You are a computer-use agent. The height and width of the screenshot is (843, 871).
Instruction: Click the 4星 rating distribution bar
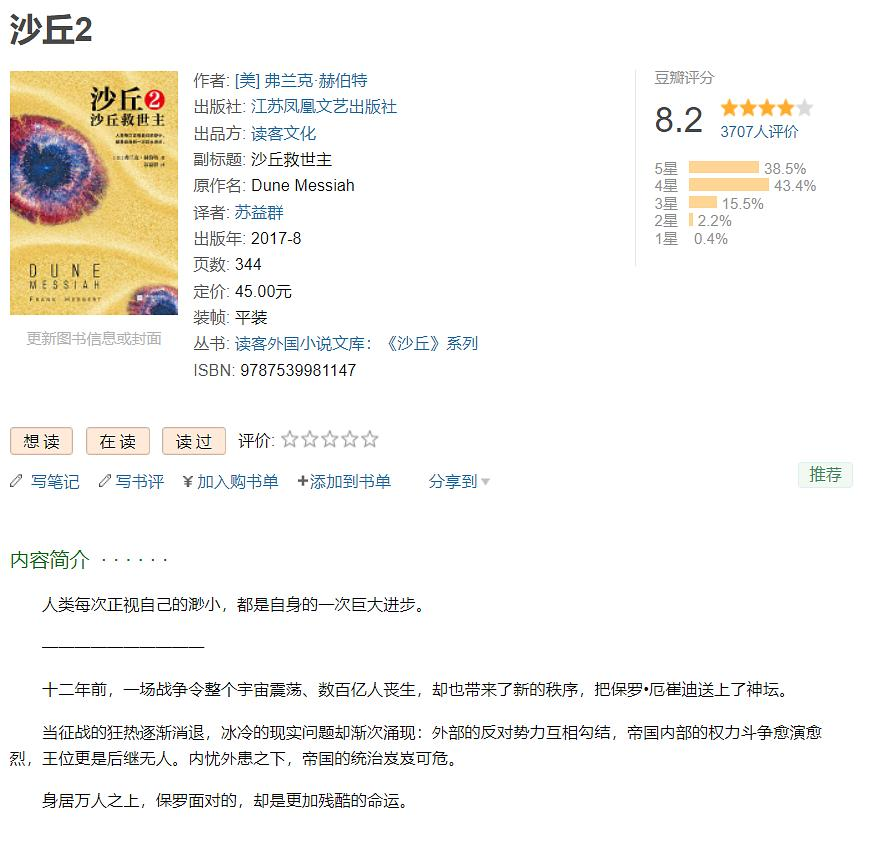coord(729,185)
